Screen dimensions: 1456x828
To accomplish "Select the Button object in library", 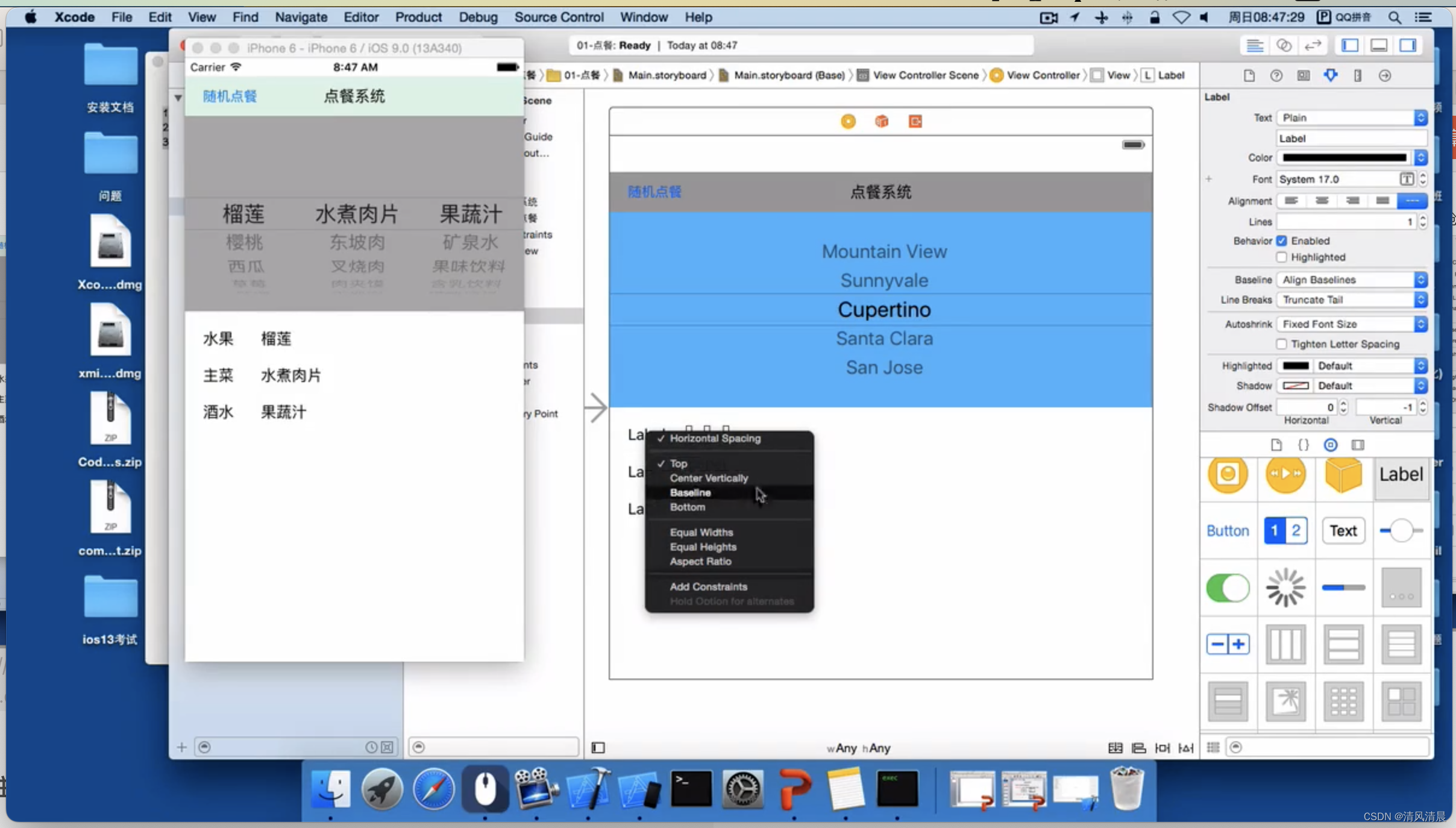I will click(x=1228, y=531).
